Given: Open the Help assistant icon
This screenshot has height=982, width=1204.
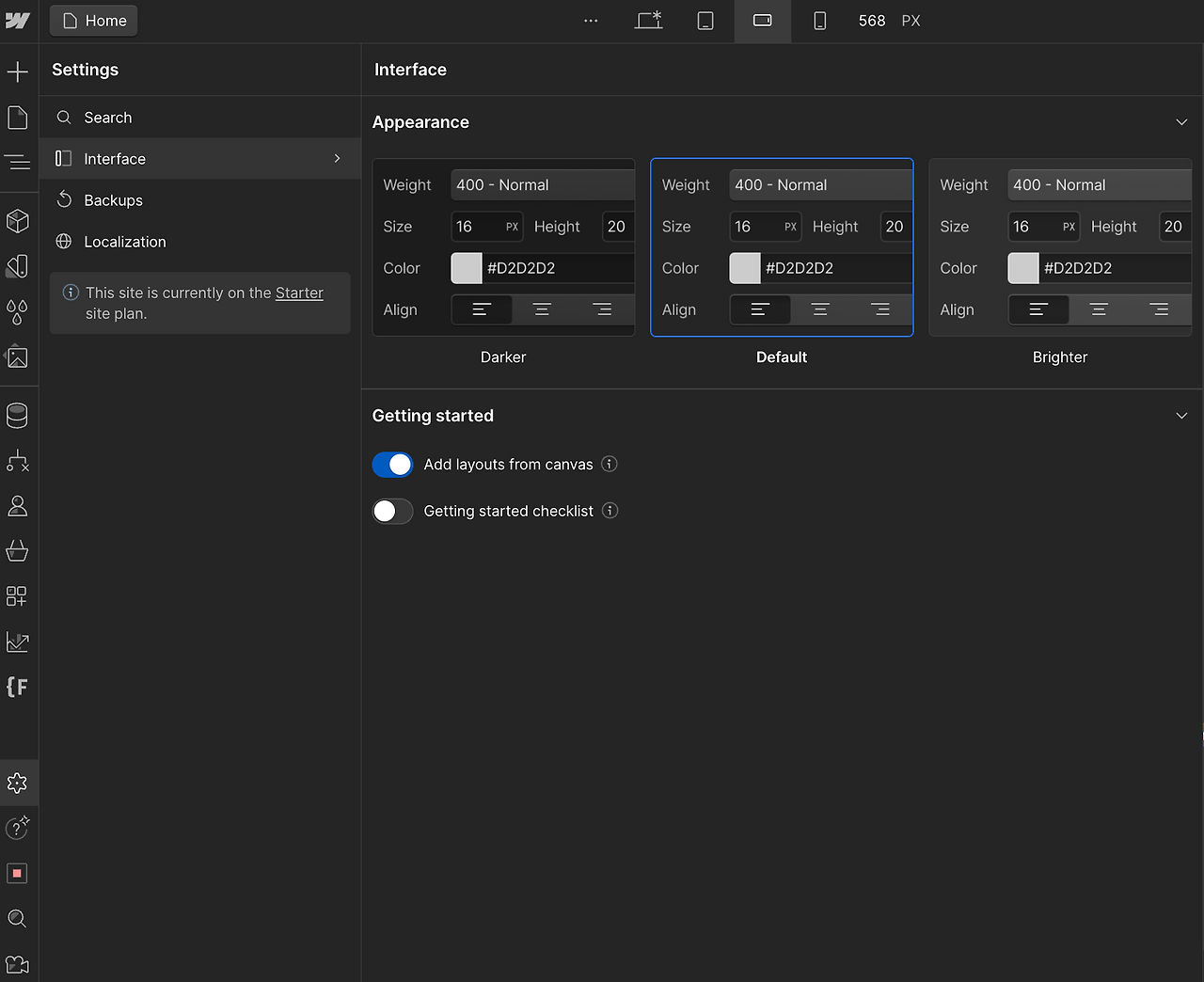Looking at the screenshot, I should point(18,828).
